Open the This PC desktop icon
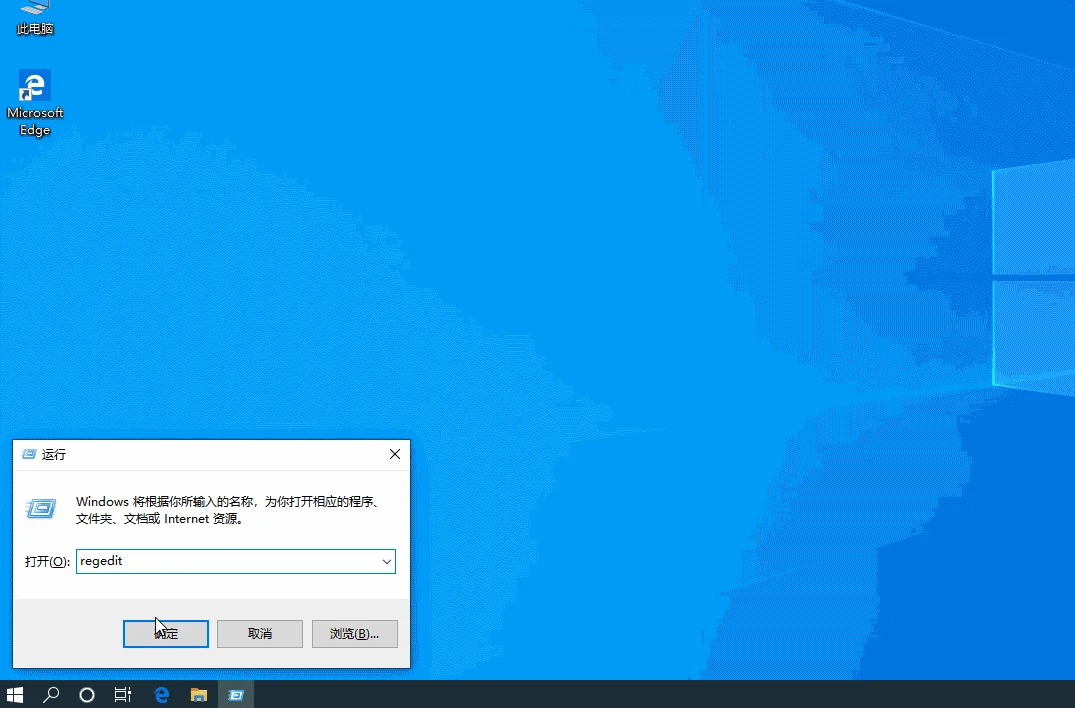The height and width of the screenshot is (708, 1075). pos(34,18)
